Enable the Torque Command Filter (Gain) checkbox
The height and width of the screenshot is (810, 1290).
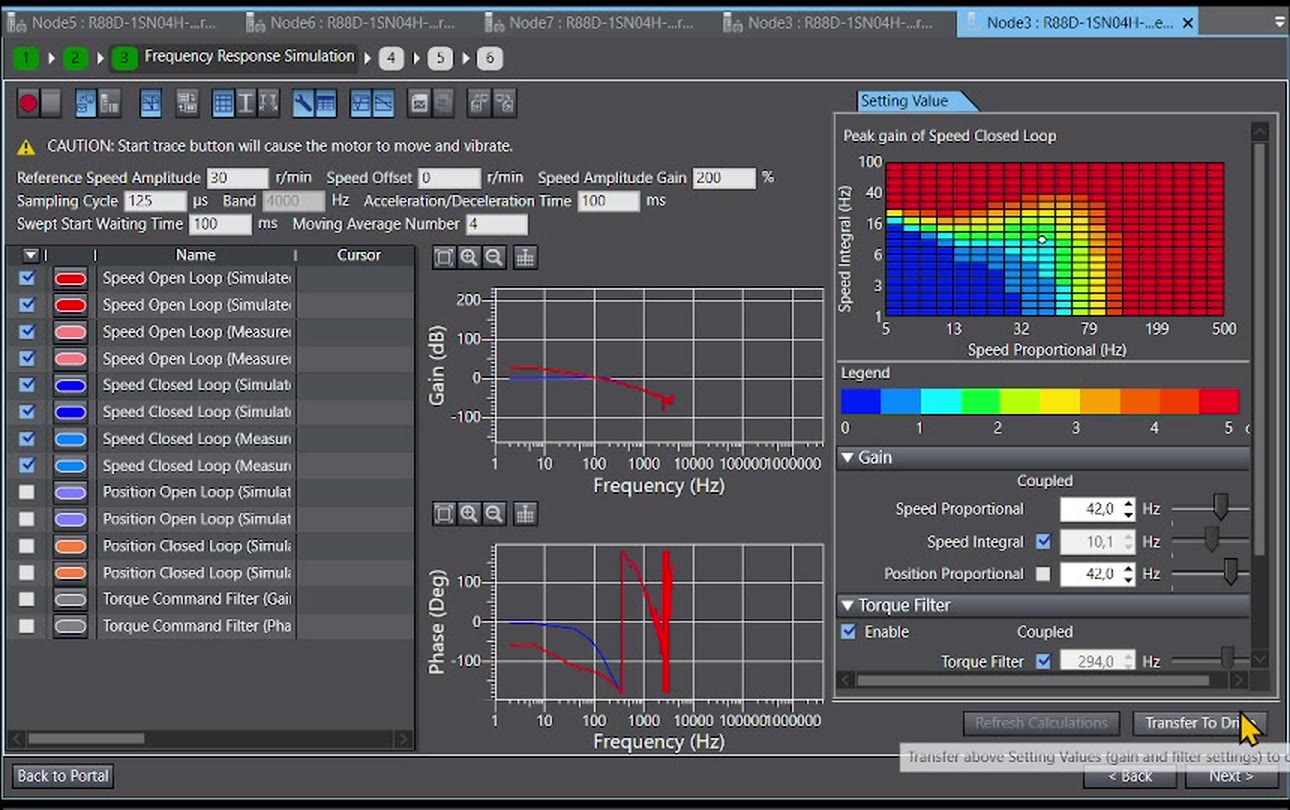(27, 599)
